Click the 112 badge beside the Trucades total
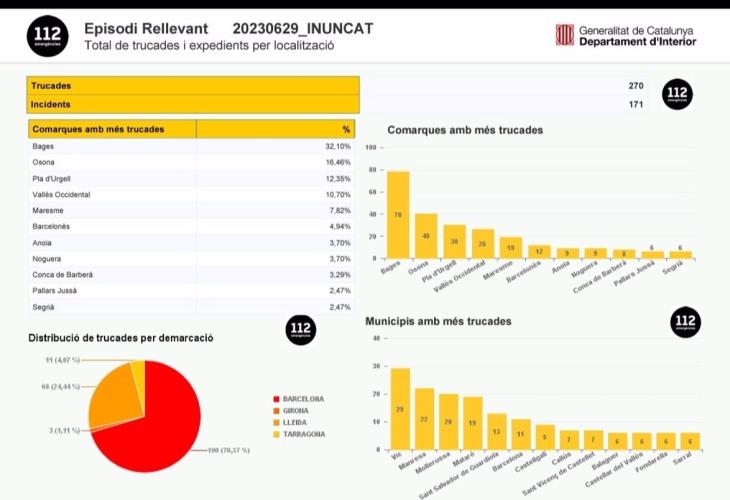The width and height of the screenshot is (730, 500). click(678, 95)
